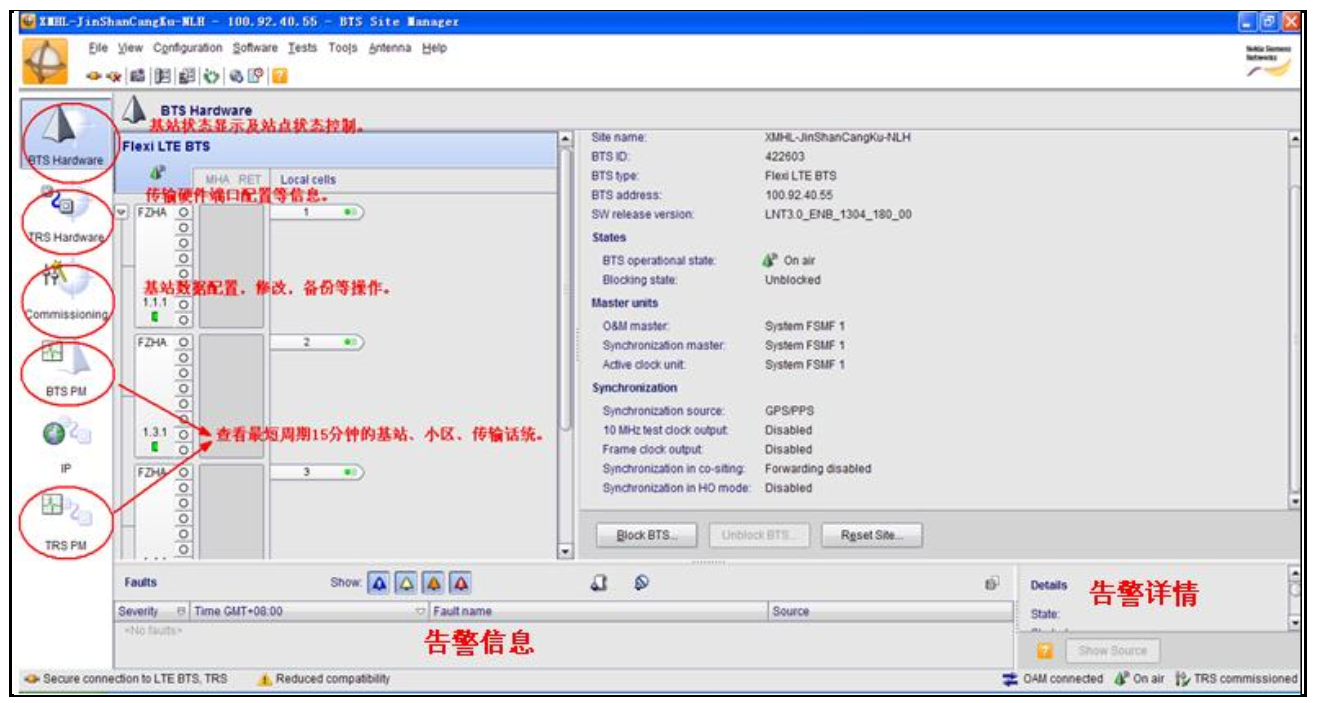Click the yellow help icon in top toolbar

click(x=280, y=75)
